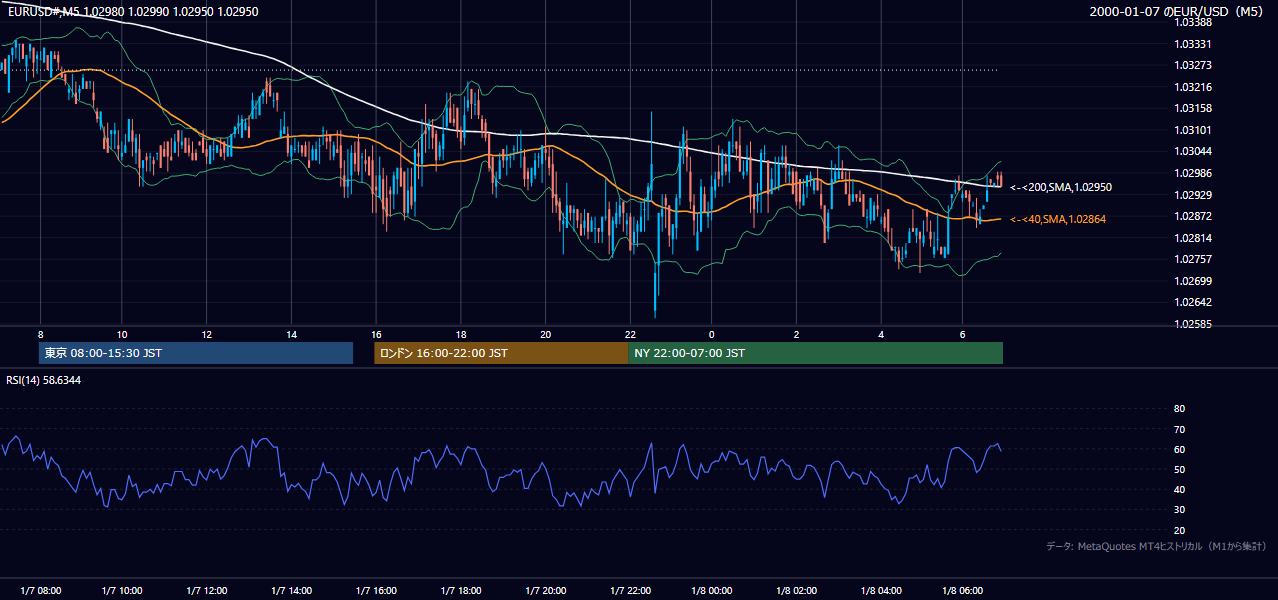This screenshot has width=1278, height=600.
Task: Click RSI level 40 on scale
Action: point(1179,489)
